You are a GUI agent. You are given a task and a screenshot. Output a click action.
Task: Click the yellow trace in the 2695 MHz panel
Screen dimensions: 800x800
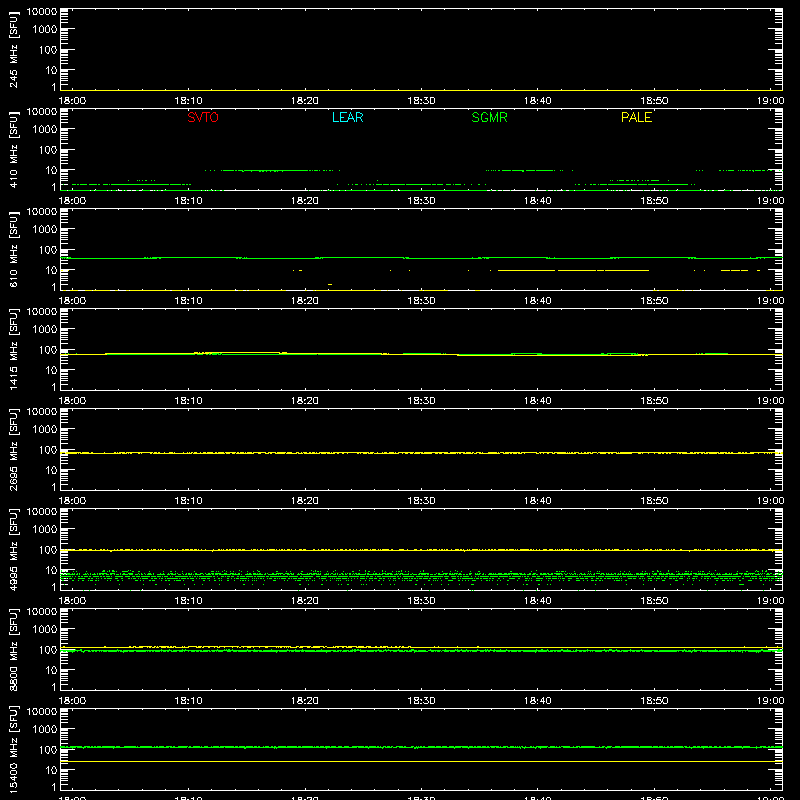click(421, 453)
